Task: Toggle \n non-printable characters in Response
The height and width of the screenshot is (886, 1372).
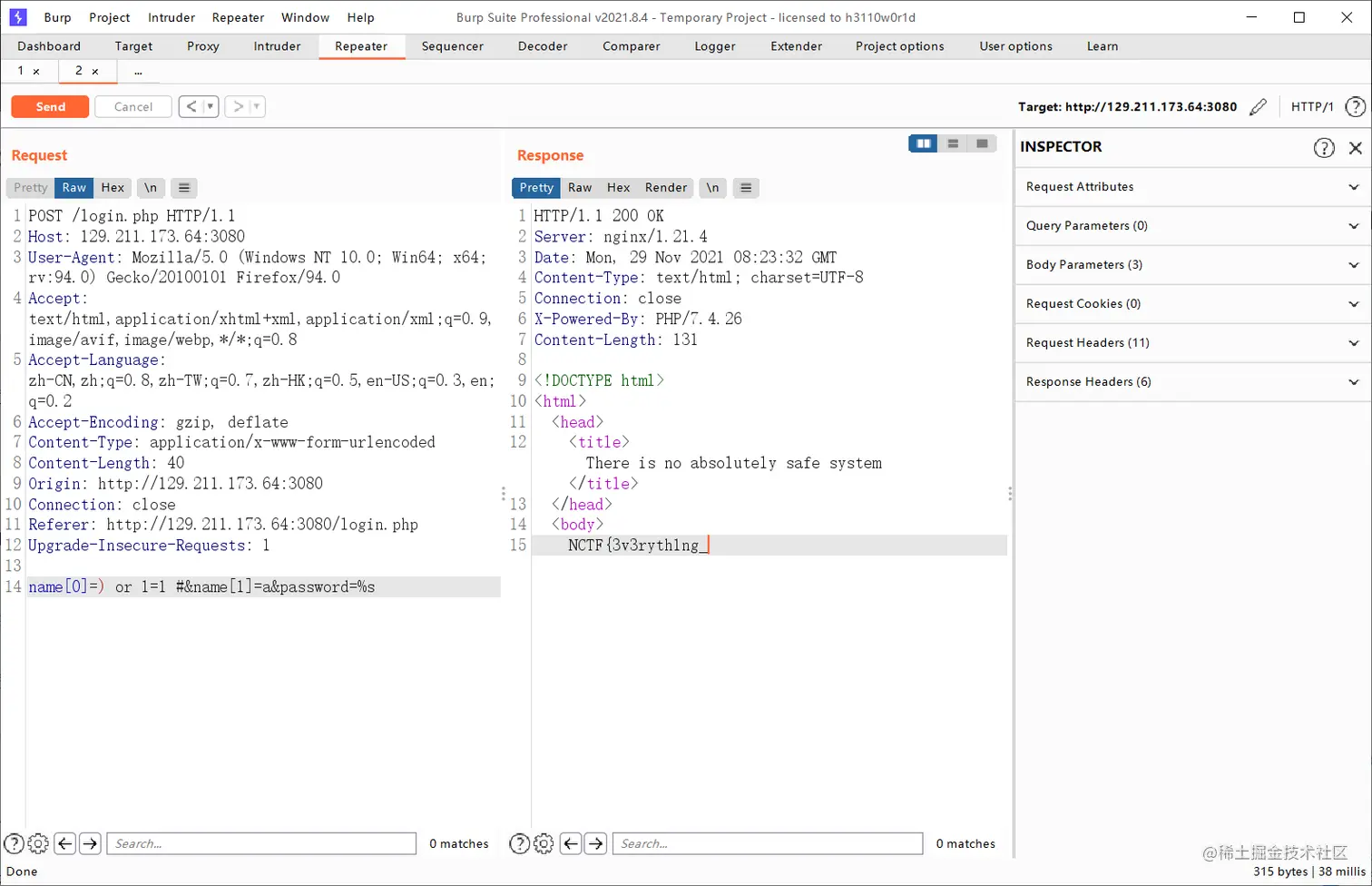Action: [712, 188]
